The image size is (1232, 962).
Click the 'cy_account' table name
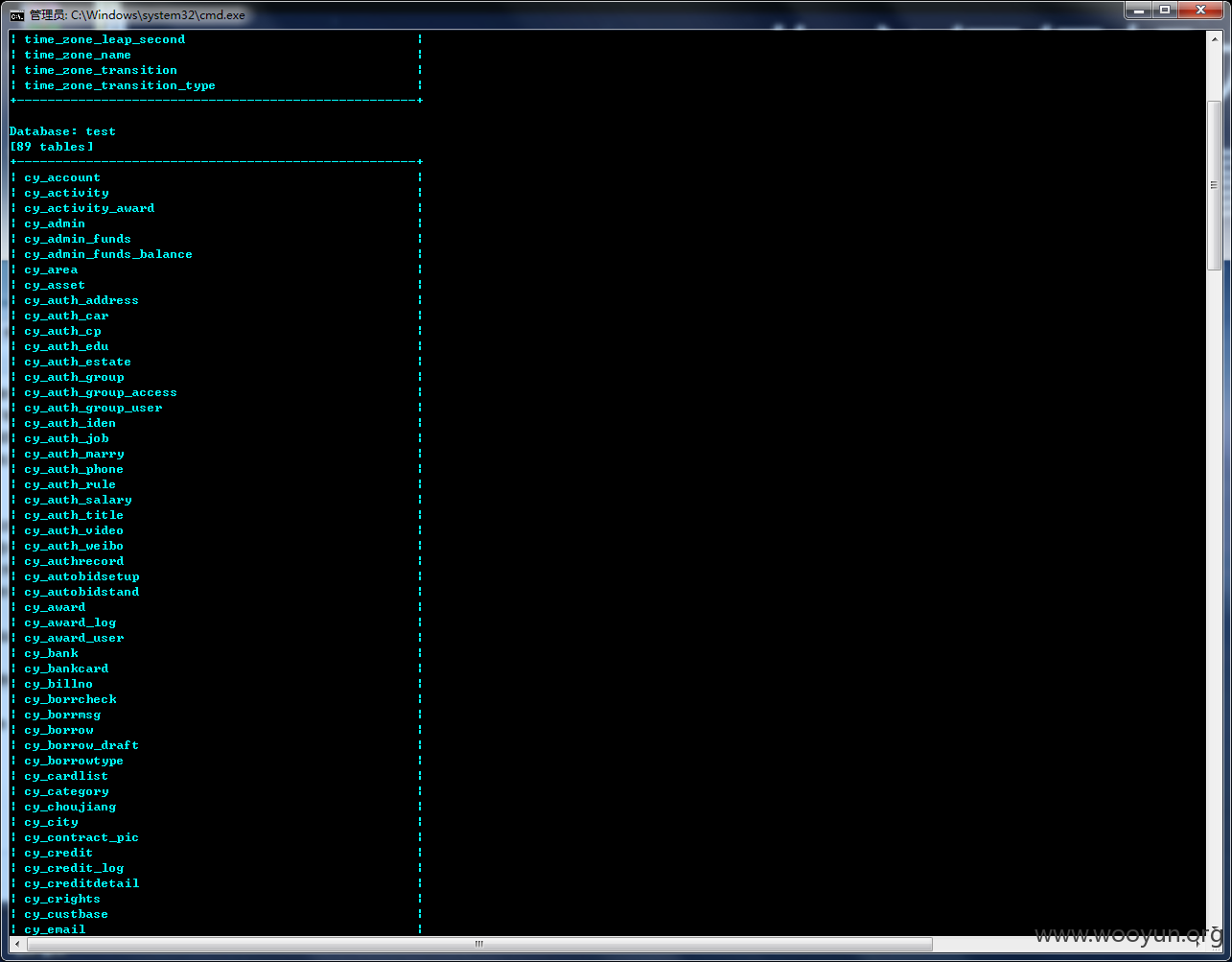[x=62, y=177]
